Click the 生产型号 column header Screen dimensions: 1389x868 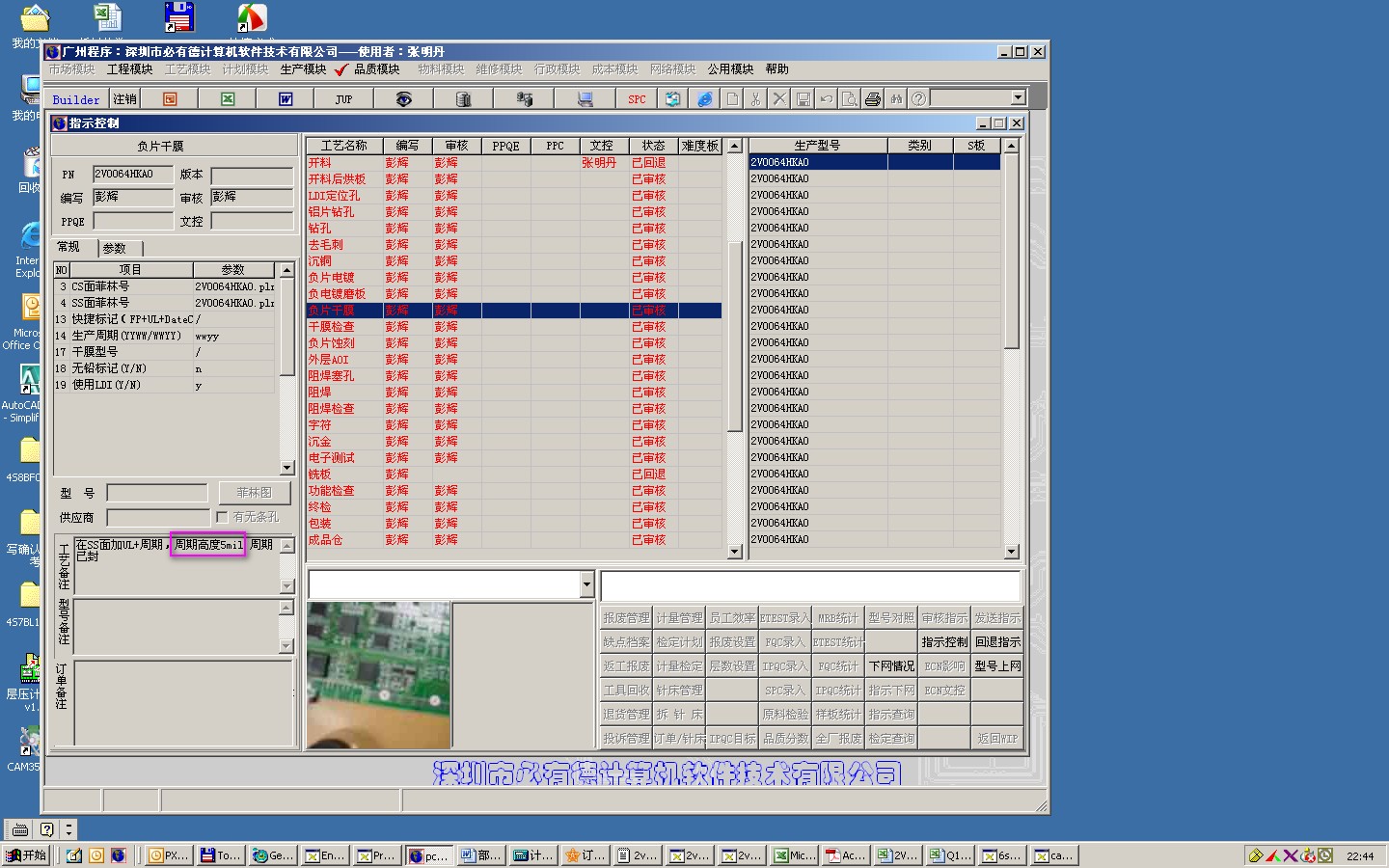(817, 146)
